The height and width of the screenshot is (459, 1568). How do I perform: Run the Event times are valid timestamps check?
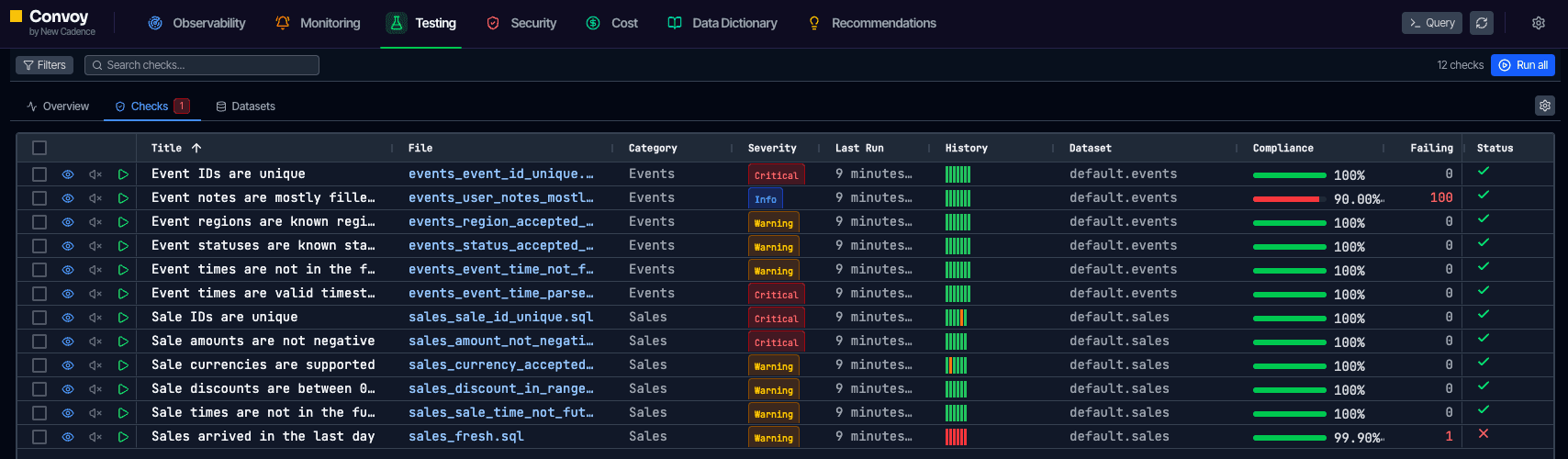pyautogui.click(x=123, y=294)
